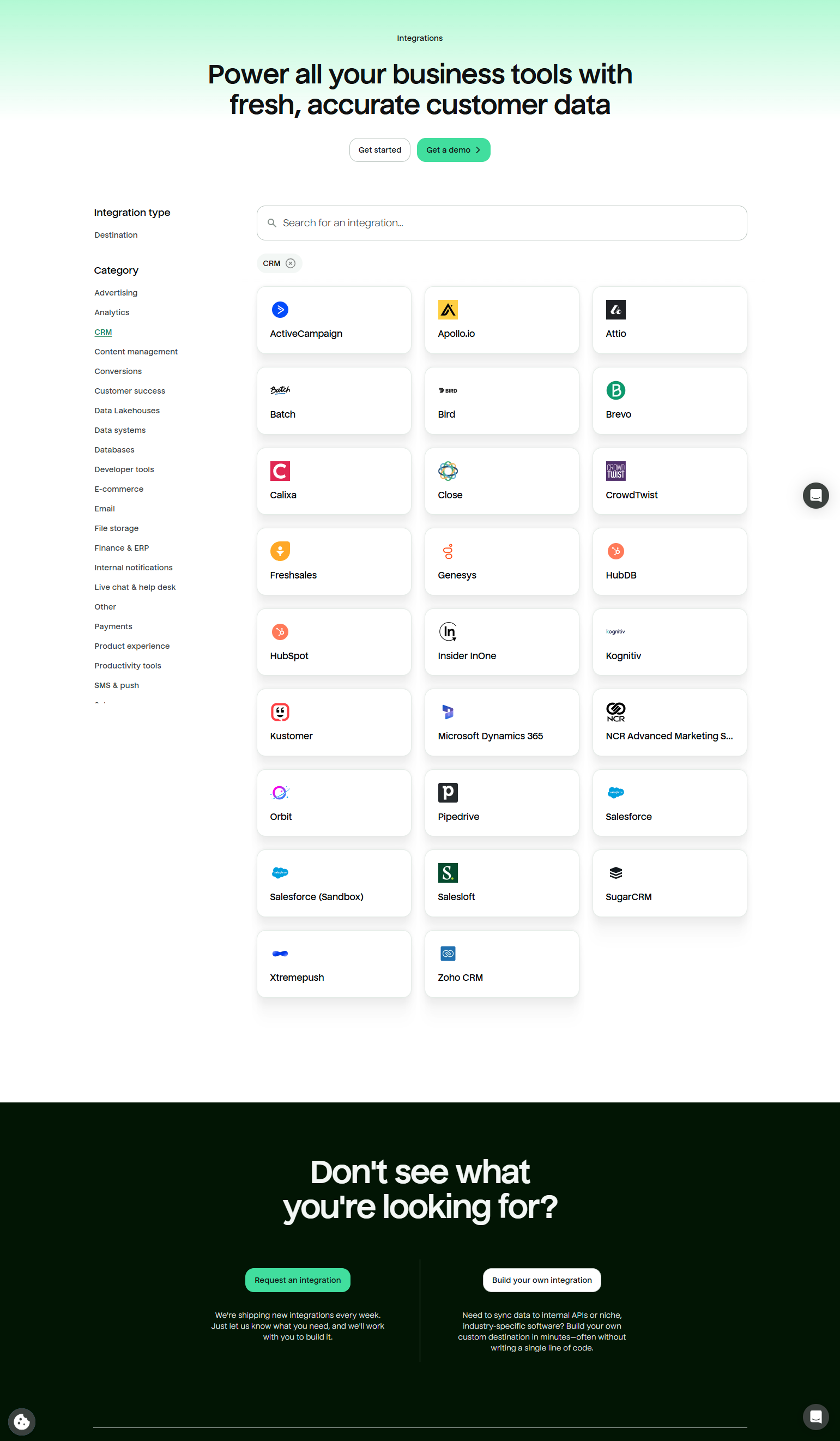Click the Integrations label at page top
840x1441 pixels.
click(x=420, y=38)
